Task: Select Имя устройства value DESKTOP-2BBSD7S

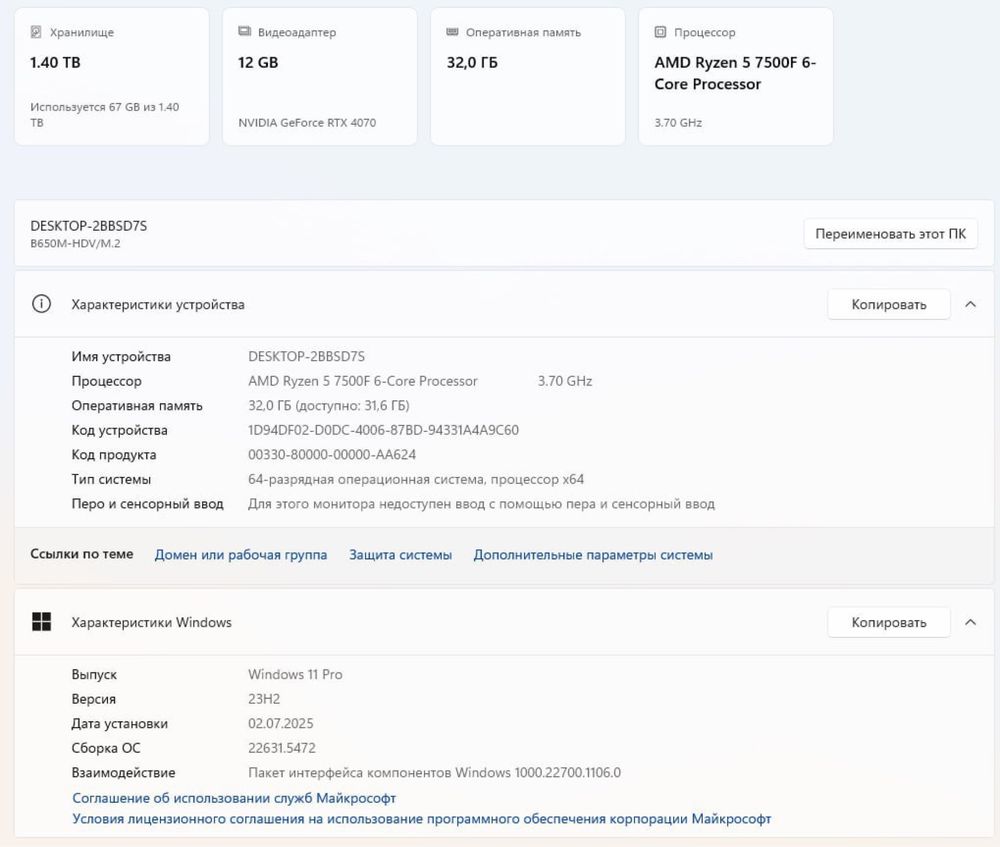Action: coord(306,357)
